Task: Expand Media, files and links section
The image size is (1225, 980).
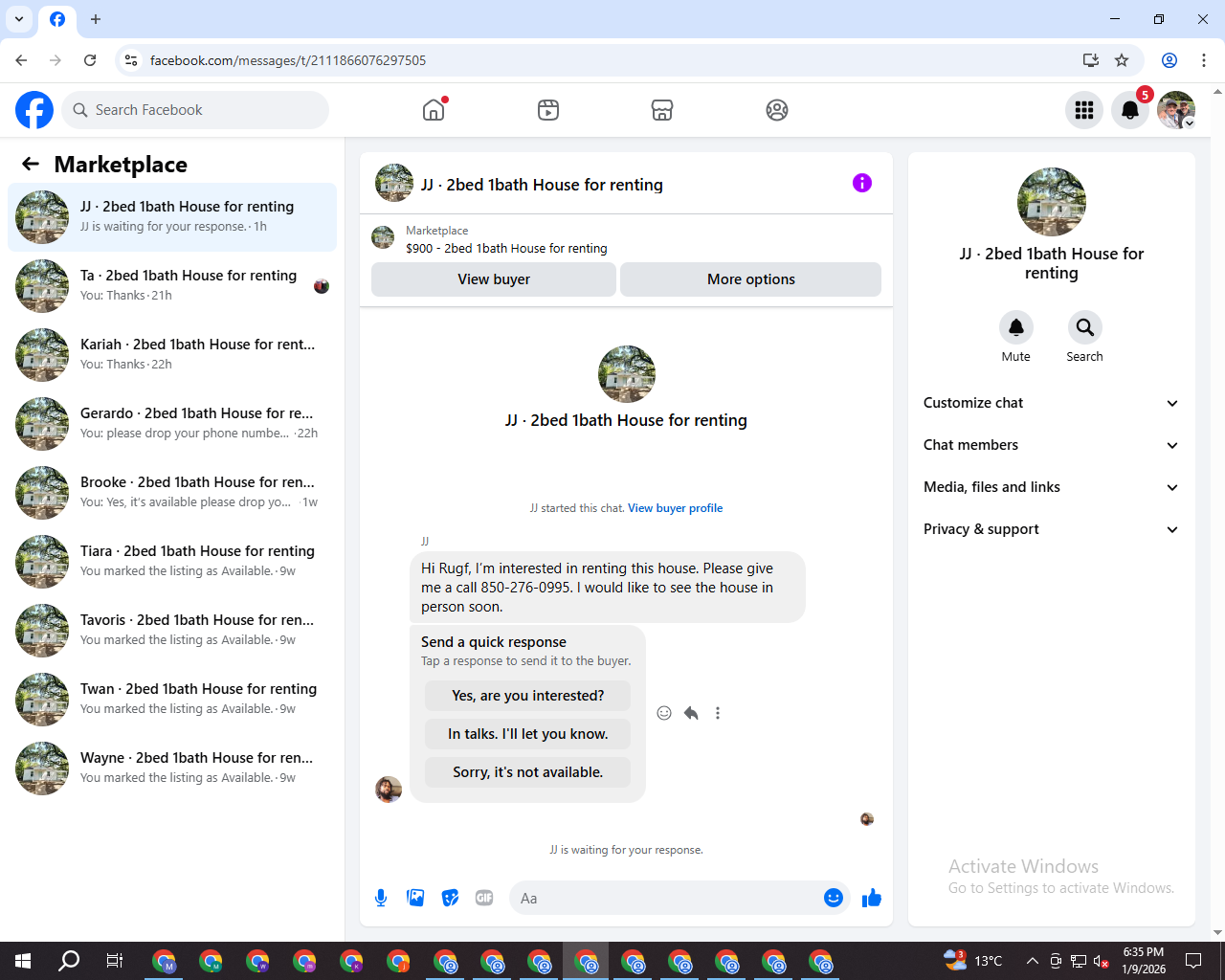Action: (1051, 487)
